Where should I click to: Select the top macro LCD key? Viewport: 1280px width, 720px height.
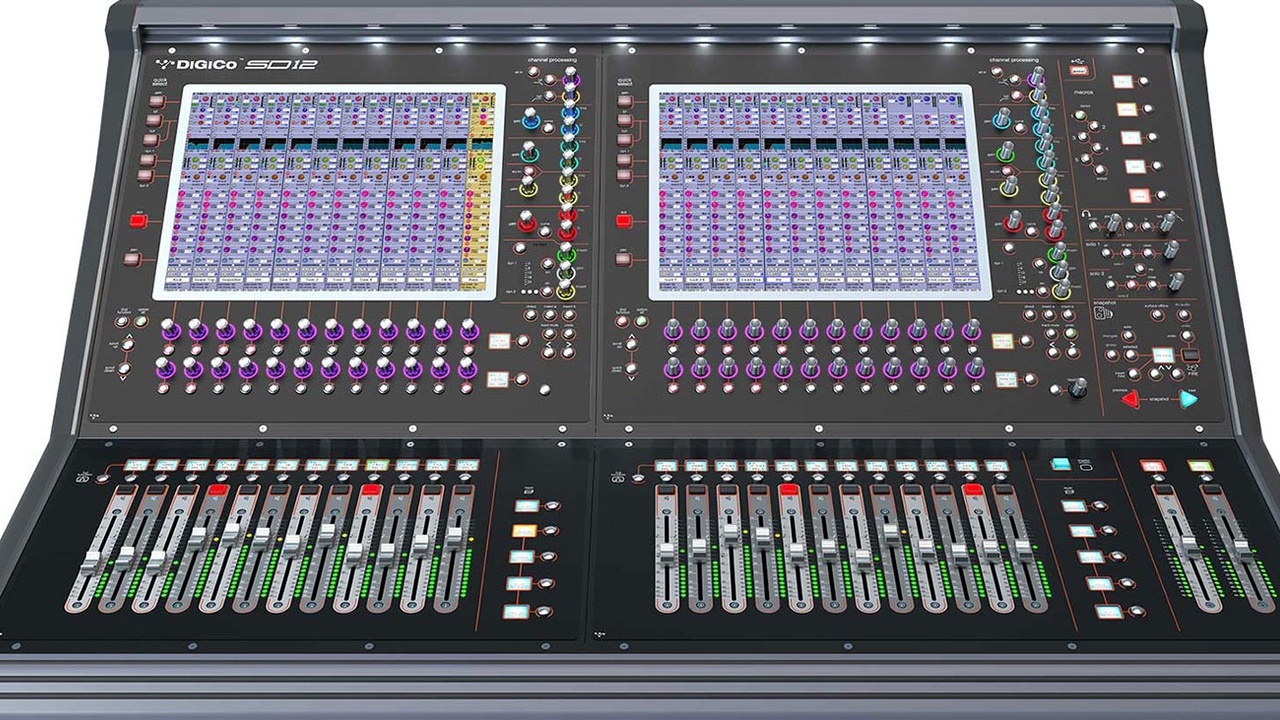1122,81
